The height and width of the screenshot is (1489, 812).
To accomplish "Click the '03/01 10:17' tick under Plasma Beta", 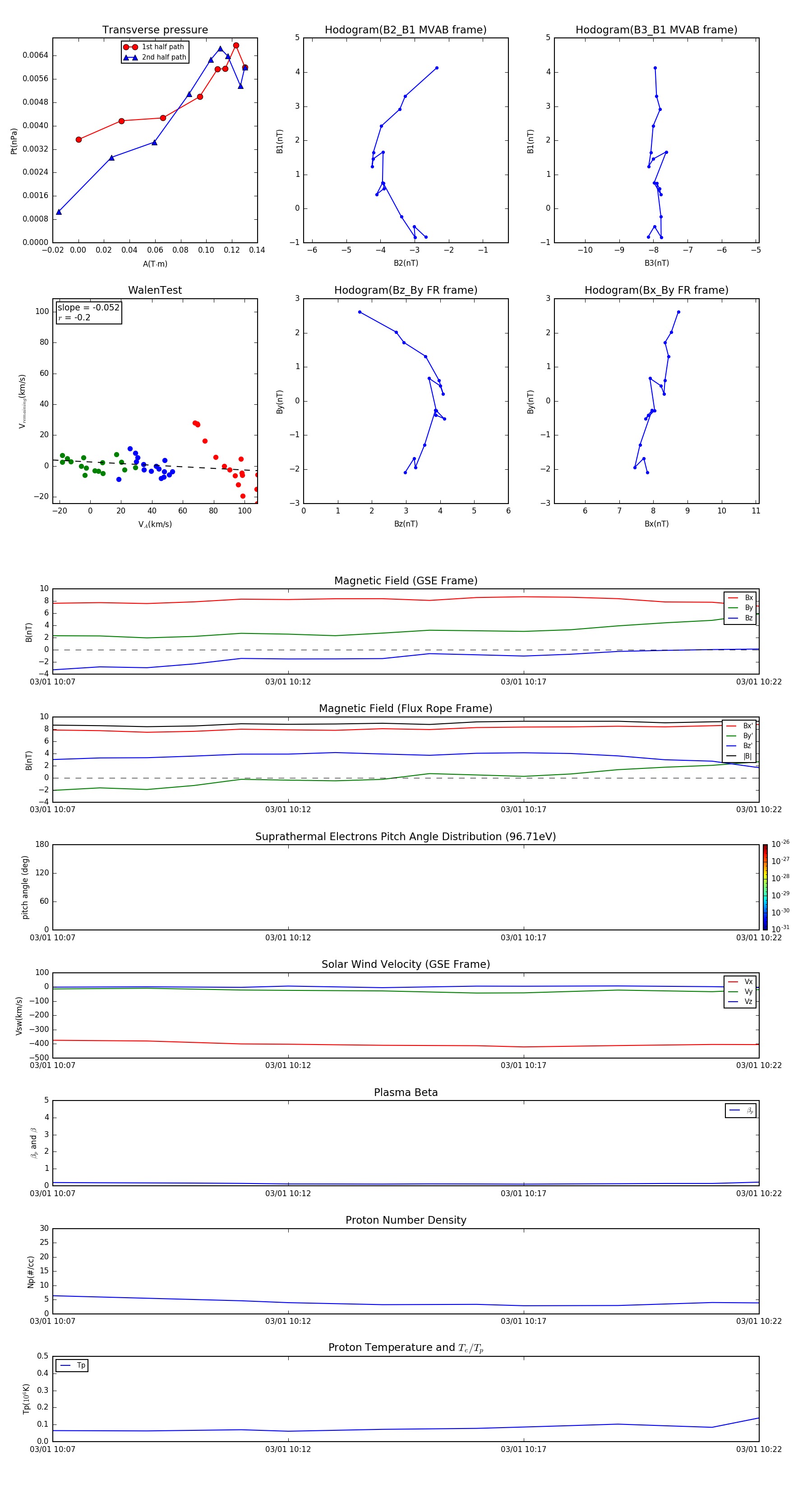I will (x=523, y=1193).
